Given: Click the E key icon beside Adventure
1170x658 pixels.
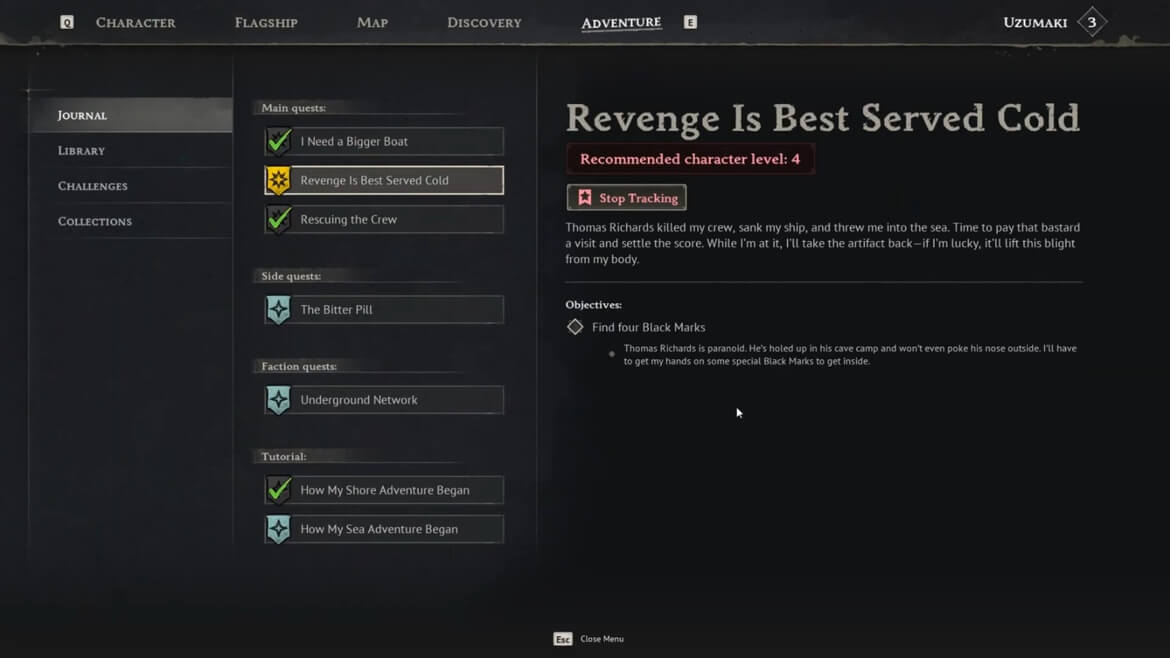Looking at the screenshot, I should [690, 22].
